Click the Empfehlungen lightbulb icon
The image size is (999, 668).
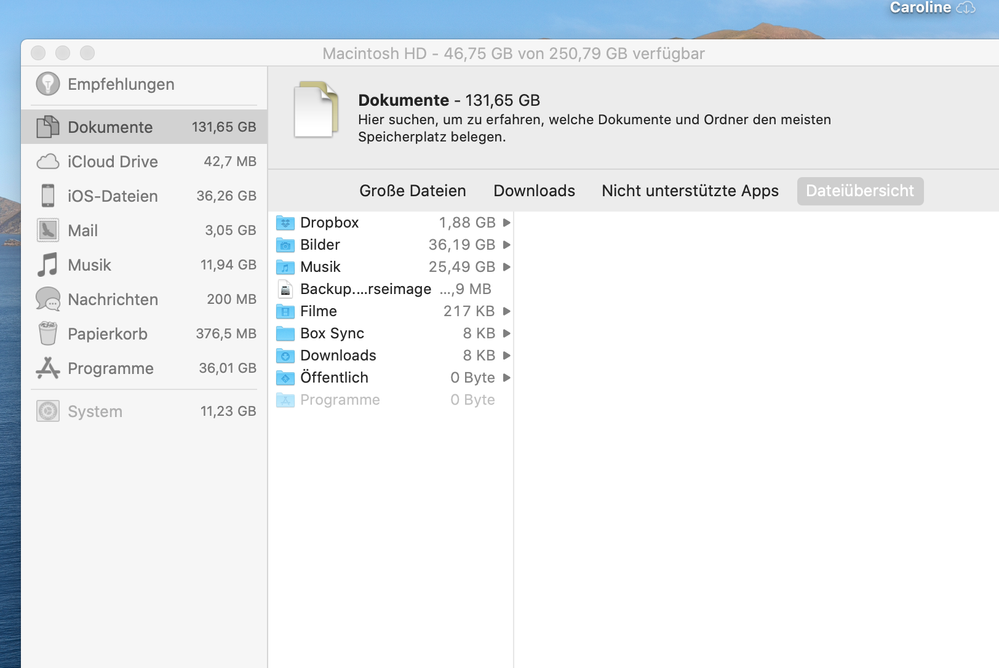47,84
